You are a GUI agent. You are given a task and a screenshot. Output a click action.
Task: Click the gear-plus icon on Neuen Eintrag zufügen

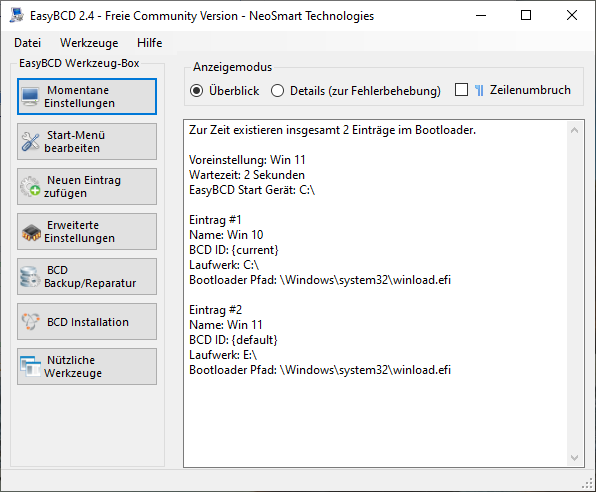[30, 186]
